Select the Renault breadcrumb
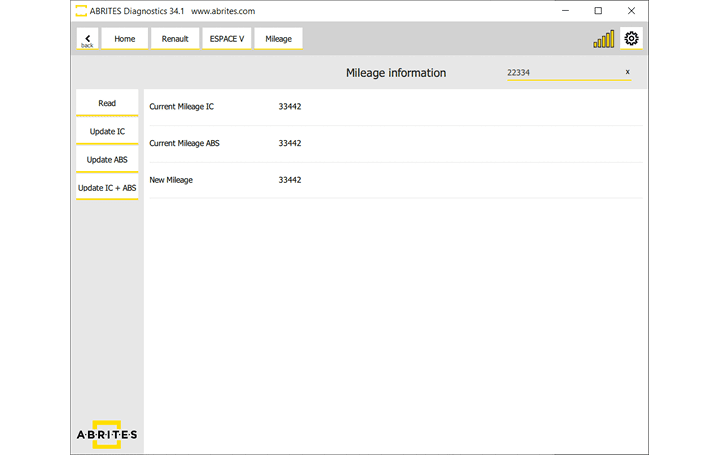The height and width of the screenshot is (455, 719). coord(175,39)
